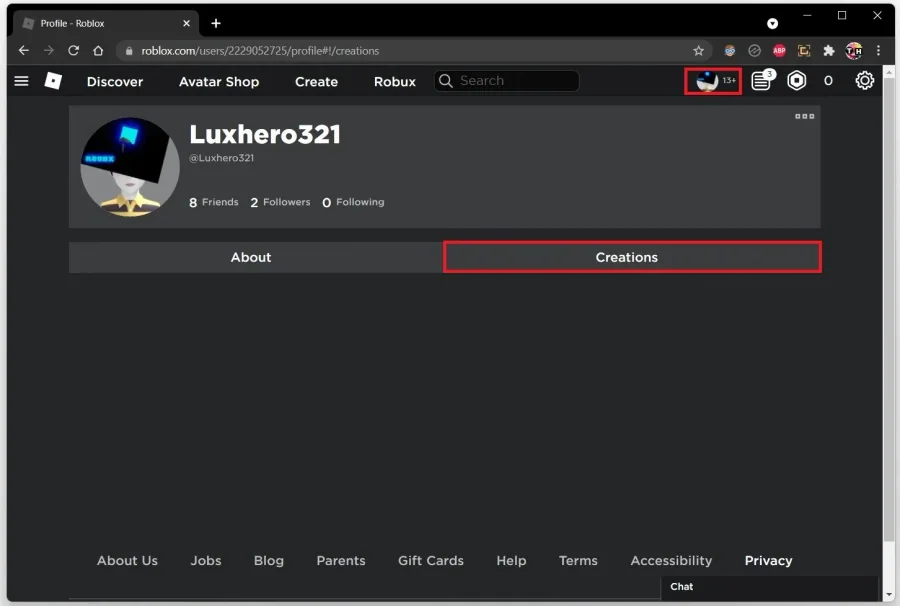The width and height of the screenshot is (900, 606).
Task: View the 8 Friends list
Action: [214, 202]
